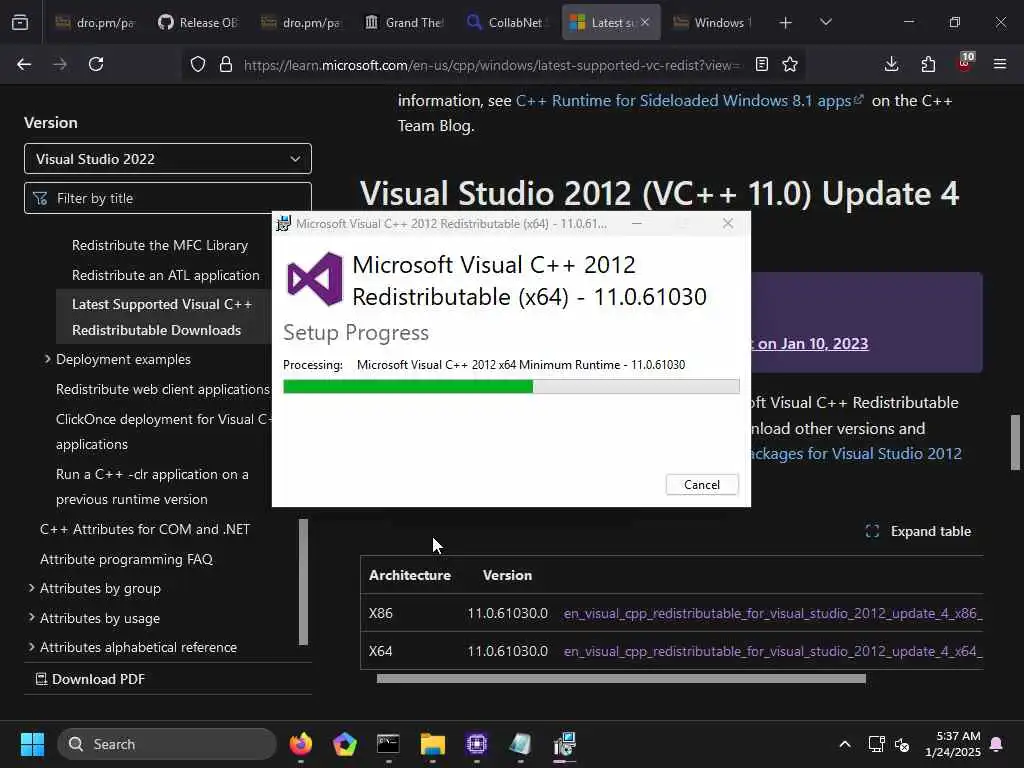1024x768 pixels.
Task: Switch to the Release OB GitHub tab
Action: (198, 23)
